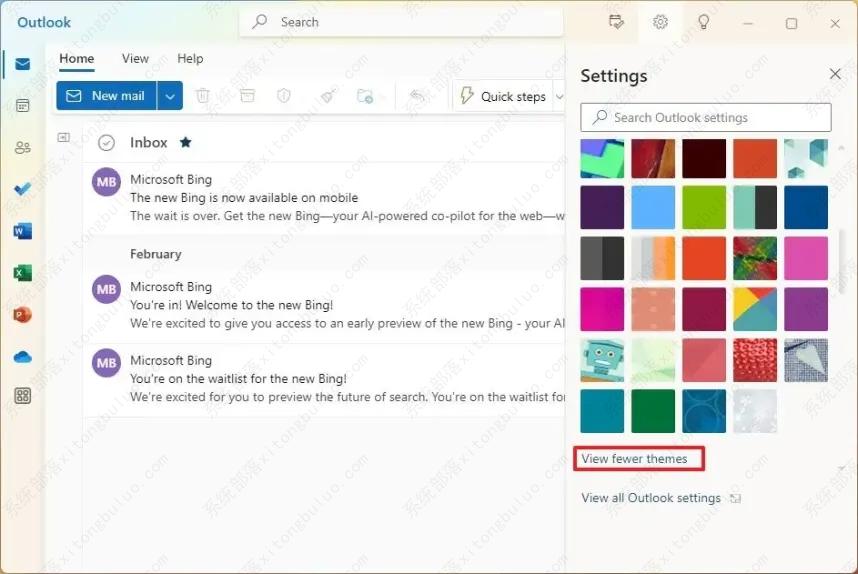858x574 pixels.
Task: Switch to the Home tab
Action: (x=77, y=59)
